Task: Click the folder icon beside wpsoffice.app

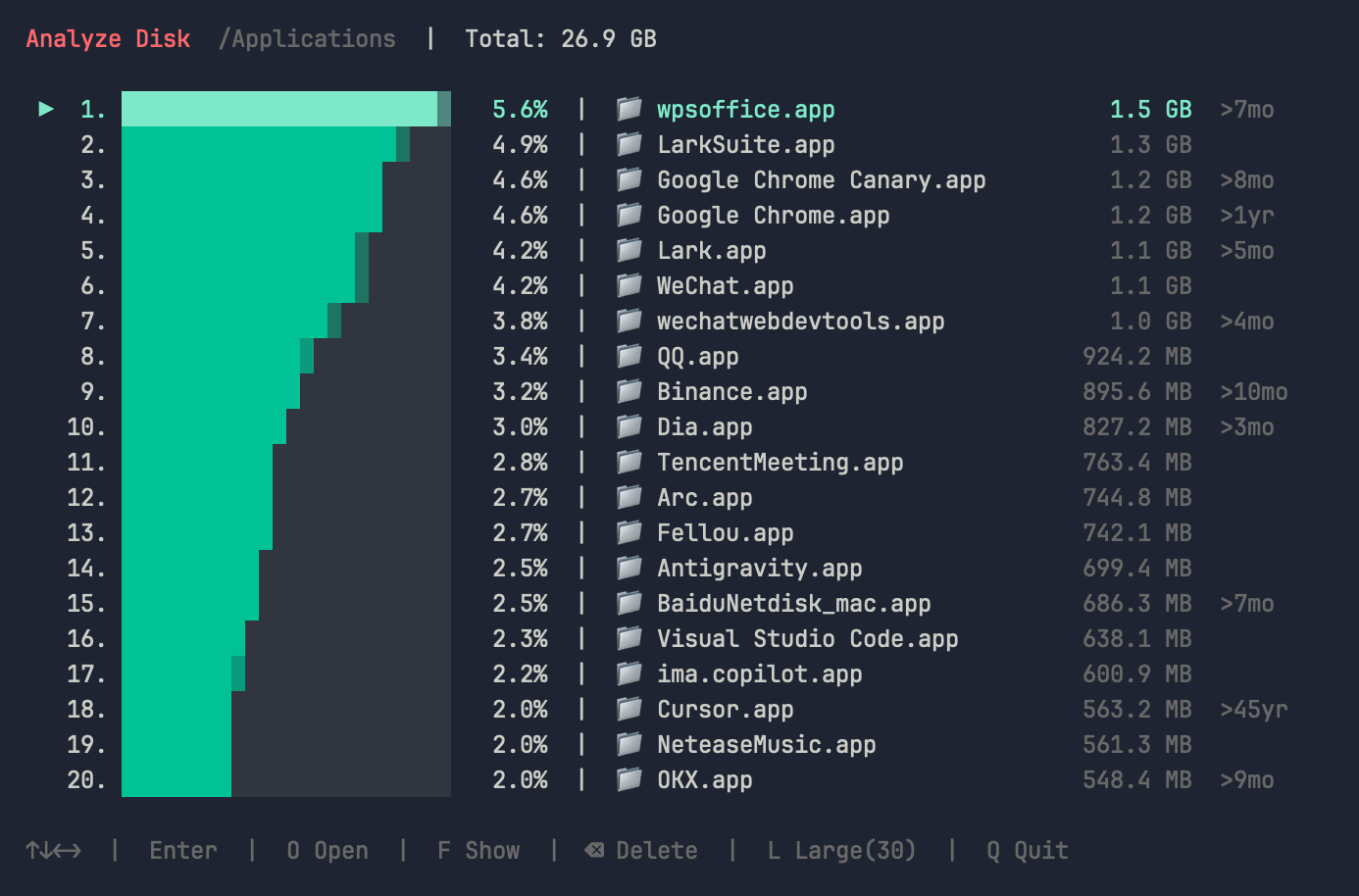Action: pos(629,109)
